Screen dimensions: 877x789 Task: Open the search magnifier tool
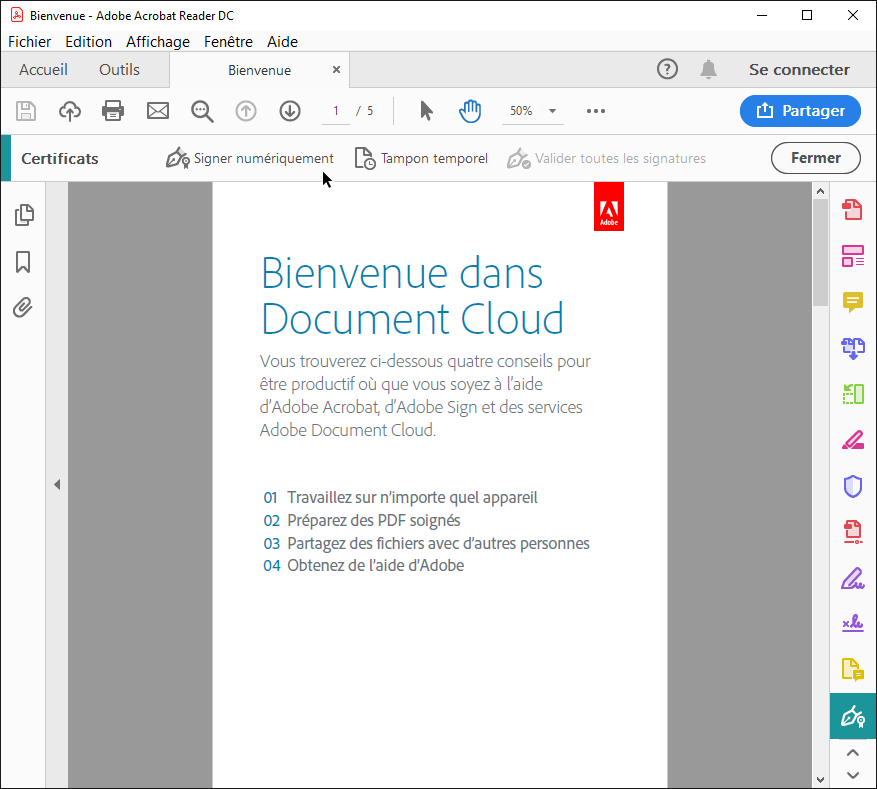202,111
